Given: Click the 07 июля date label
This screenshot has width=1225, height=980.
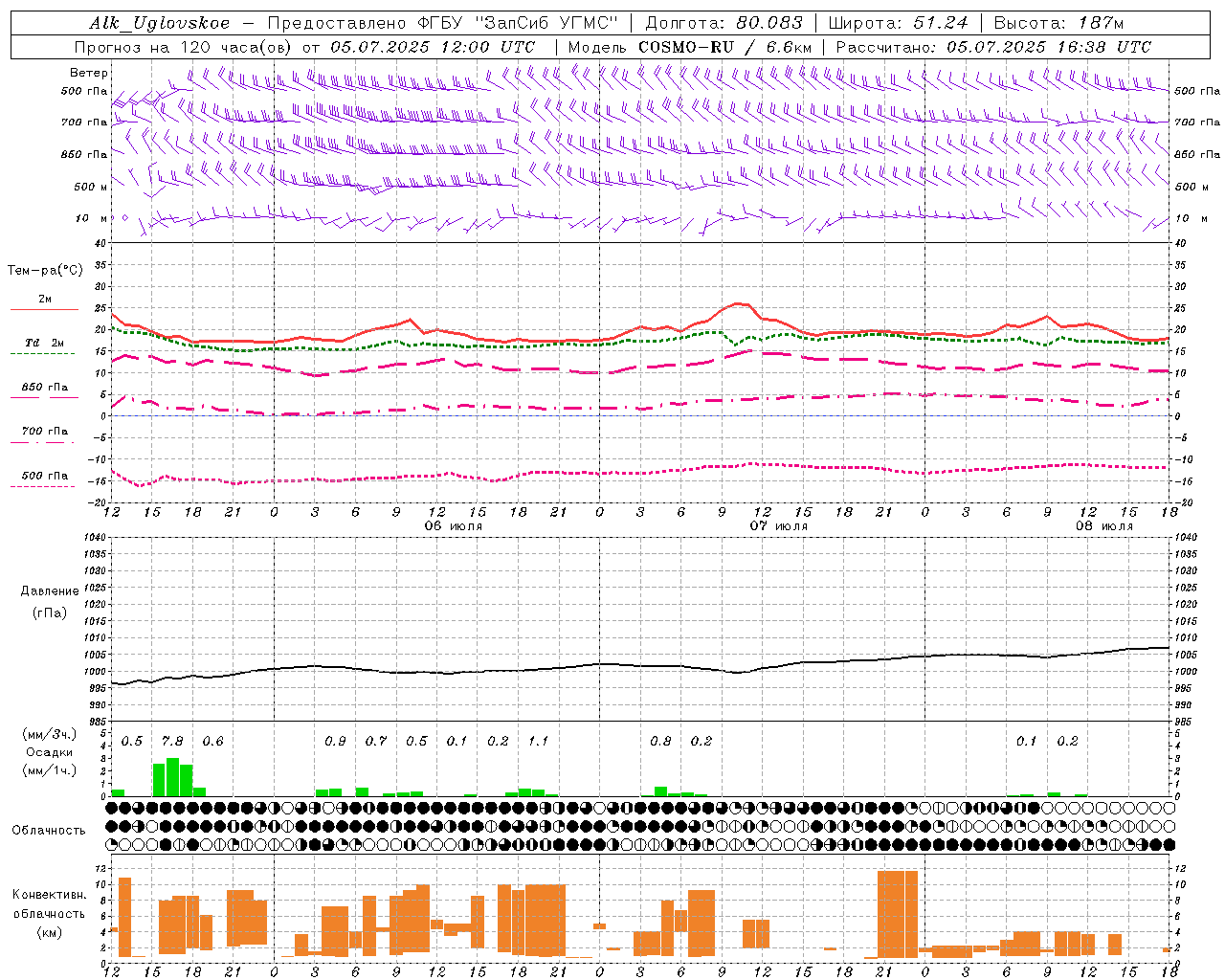Looking at the screenshot, I should click(x=778, y=526).
